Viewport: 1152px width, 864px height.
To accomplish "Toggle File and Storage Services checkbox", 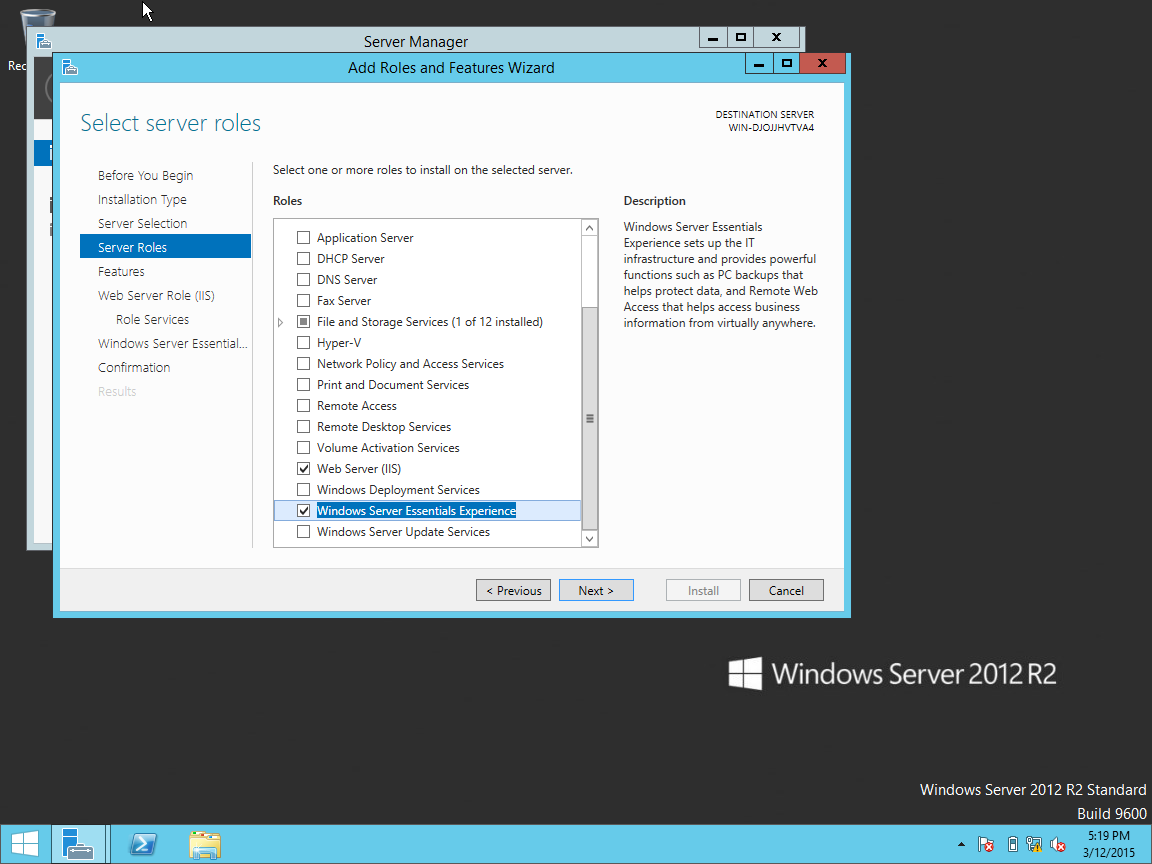I will pos(303,322).
